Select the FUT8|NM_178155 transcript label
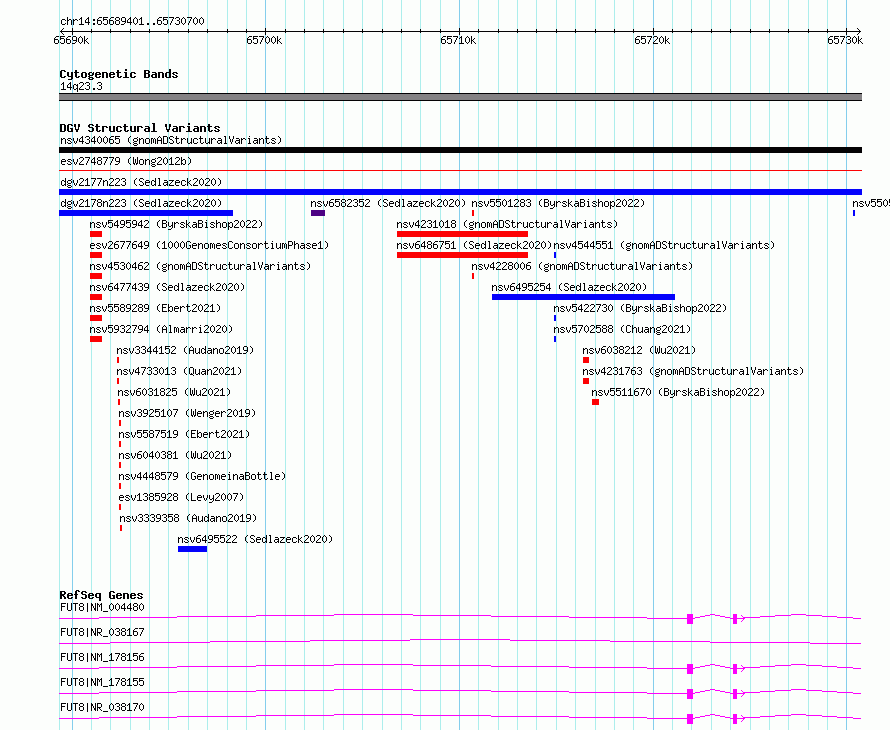Screen dimensions: 890x730 click(x=102, y=682)
